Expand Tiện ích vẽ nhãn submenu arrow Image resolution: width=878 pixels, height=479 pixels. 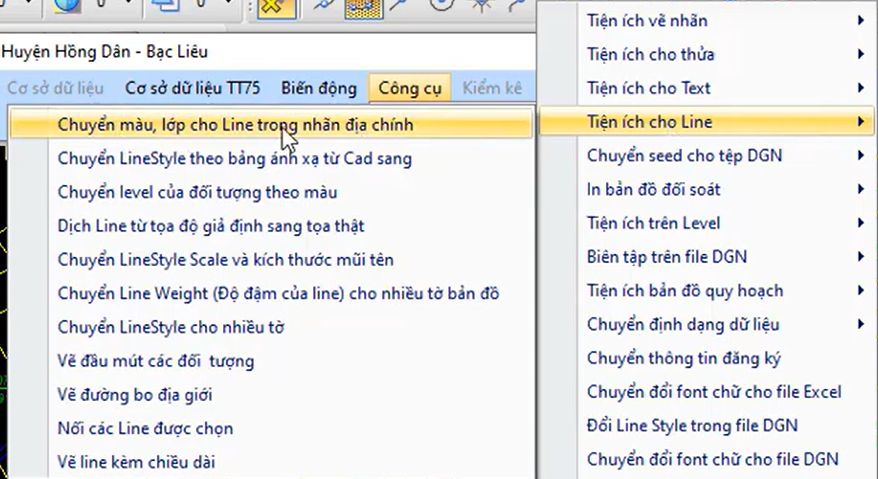coord(861,20)
